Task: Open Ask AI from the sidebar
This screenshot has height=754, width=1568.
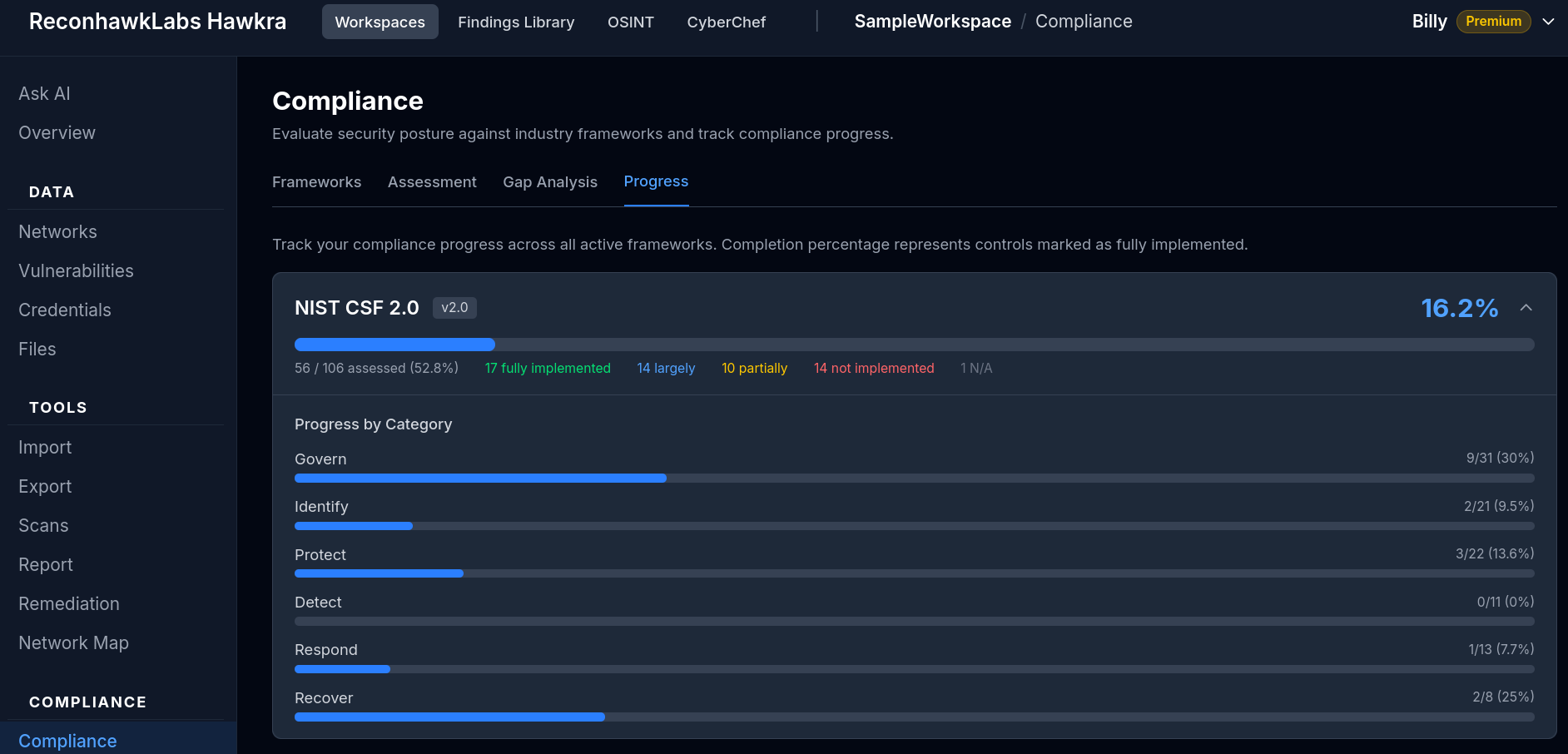Action: (44, 93)
